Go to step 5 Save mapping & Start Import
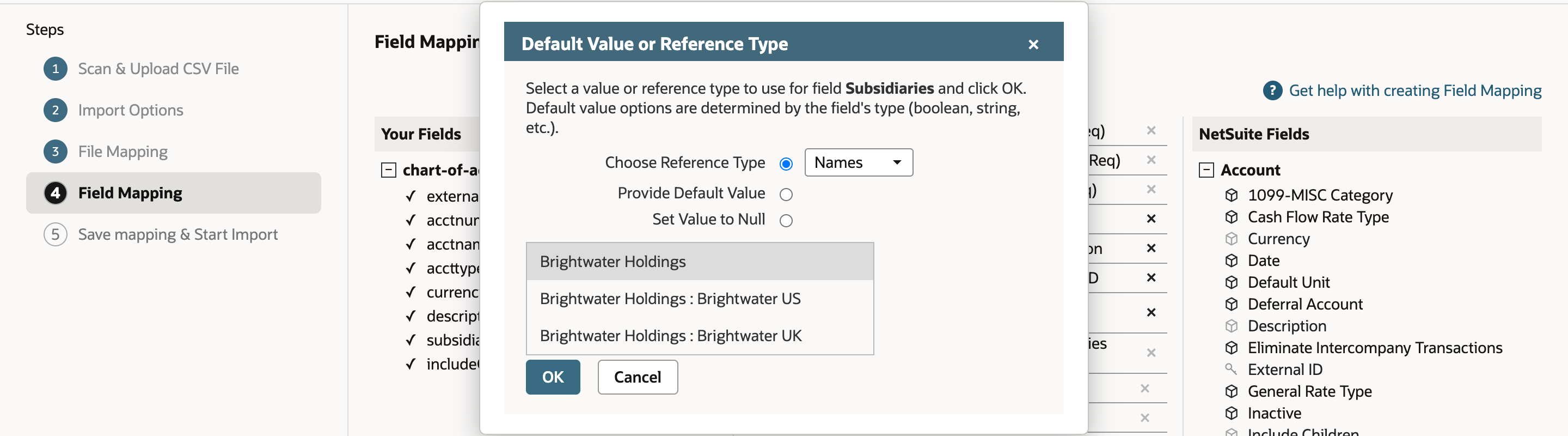 point(177,234)
